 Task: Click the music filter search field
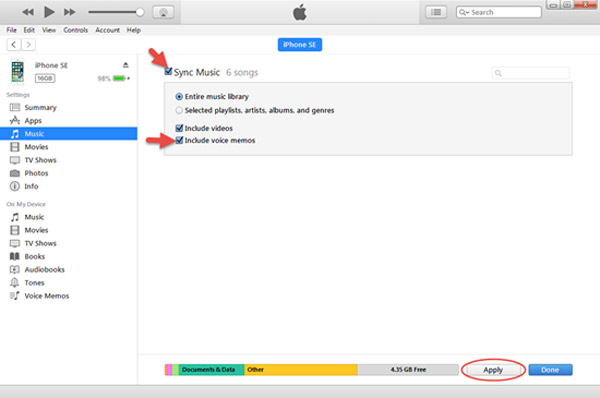point(530,73)
